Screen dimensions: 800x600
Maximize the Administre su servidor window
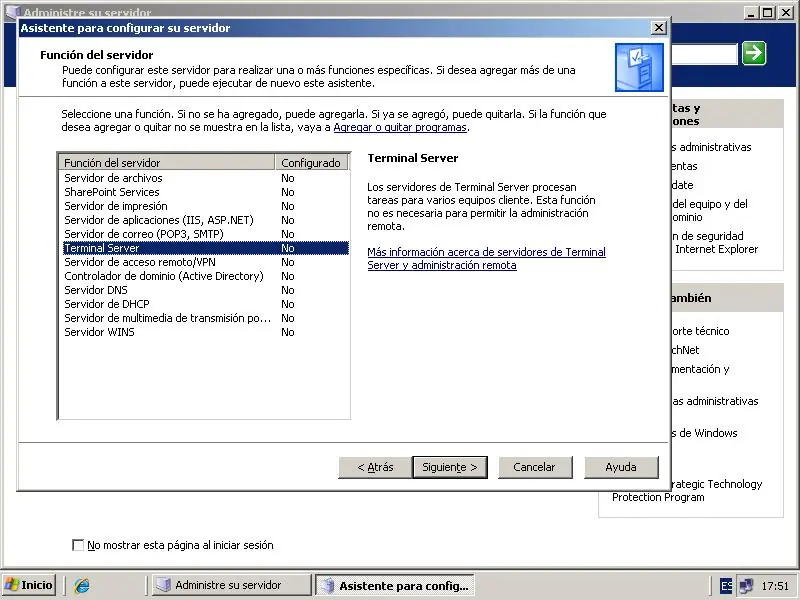coord(767,12)
